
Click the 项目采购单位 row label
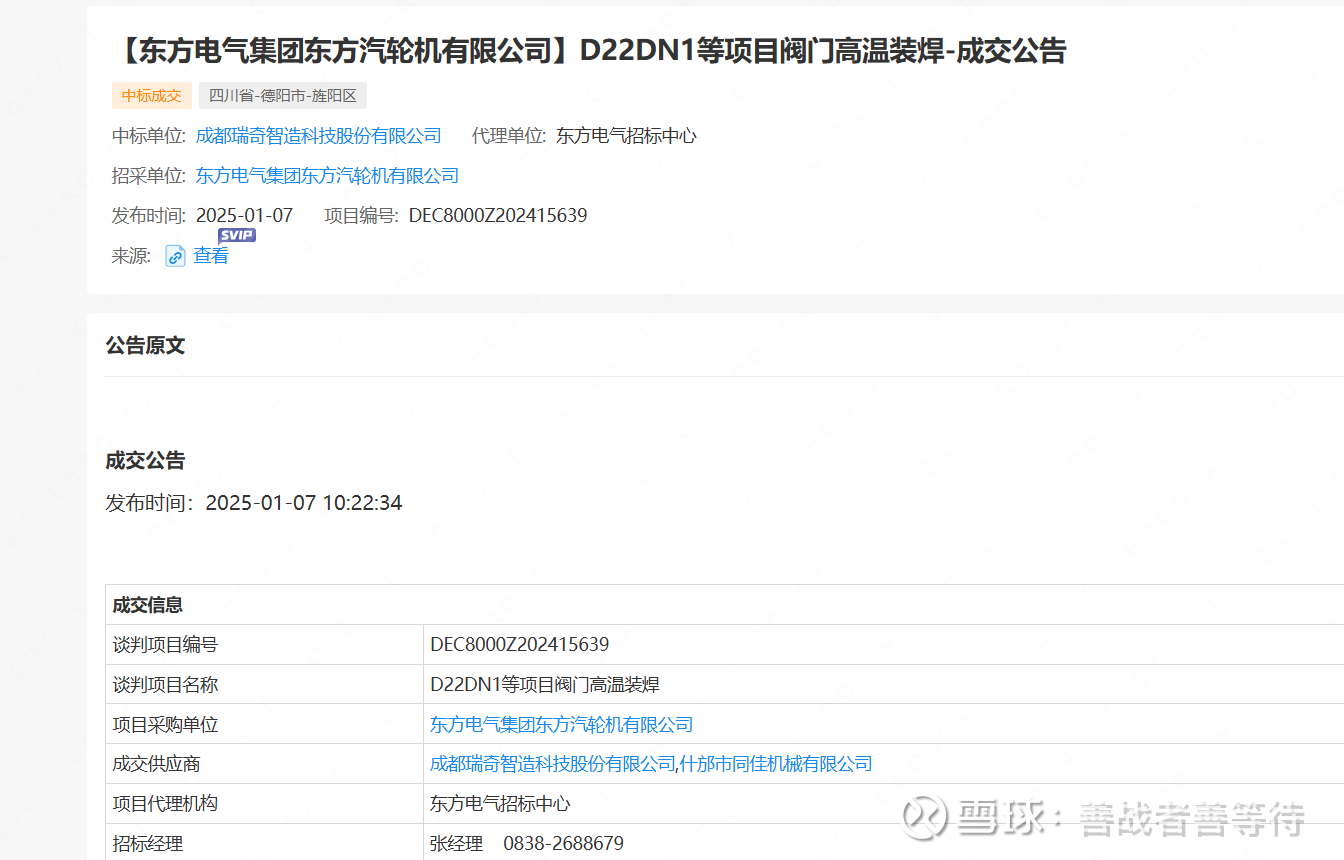(165, 724)
